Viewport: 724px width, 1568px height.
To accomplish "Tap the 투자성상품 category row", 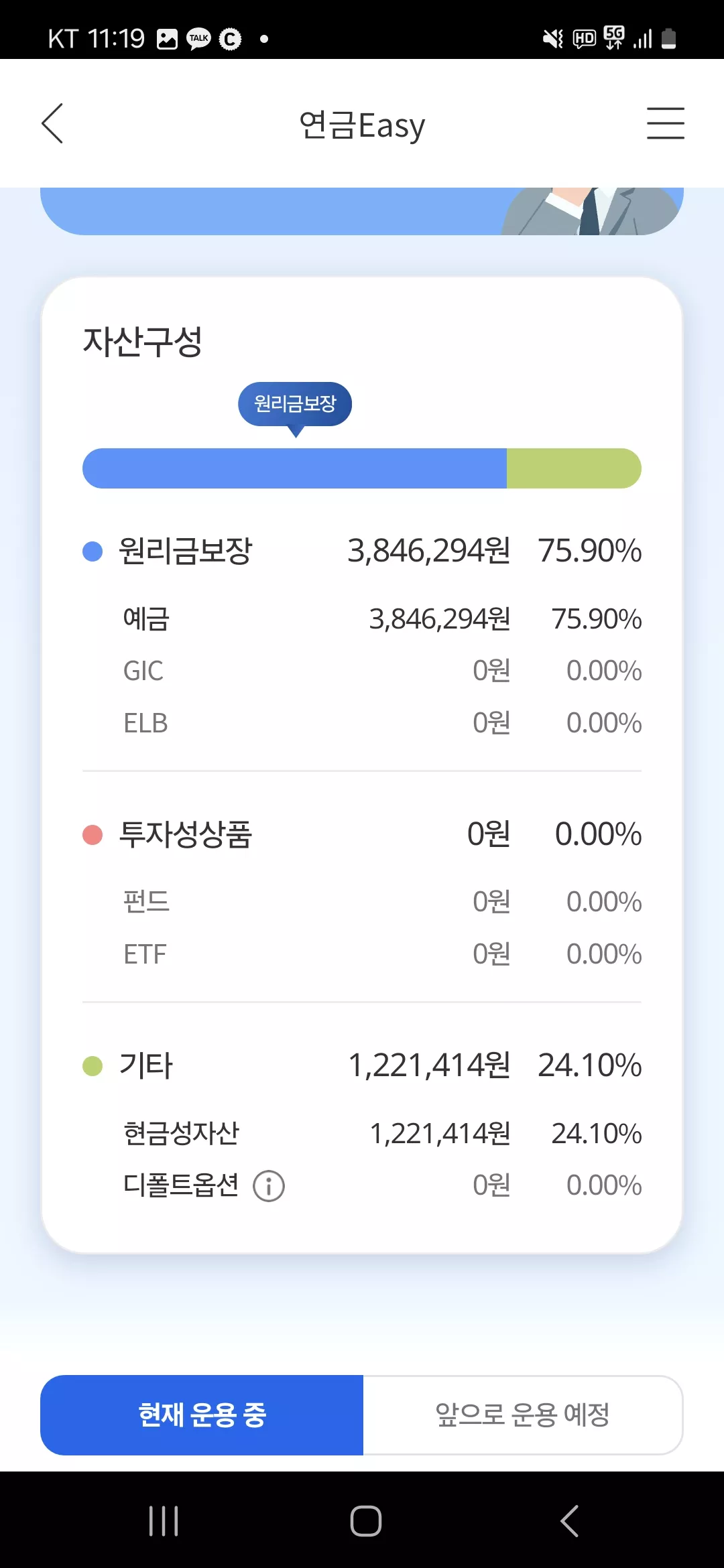I will (x=362, y=835).
